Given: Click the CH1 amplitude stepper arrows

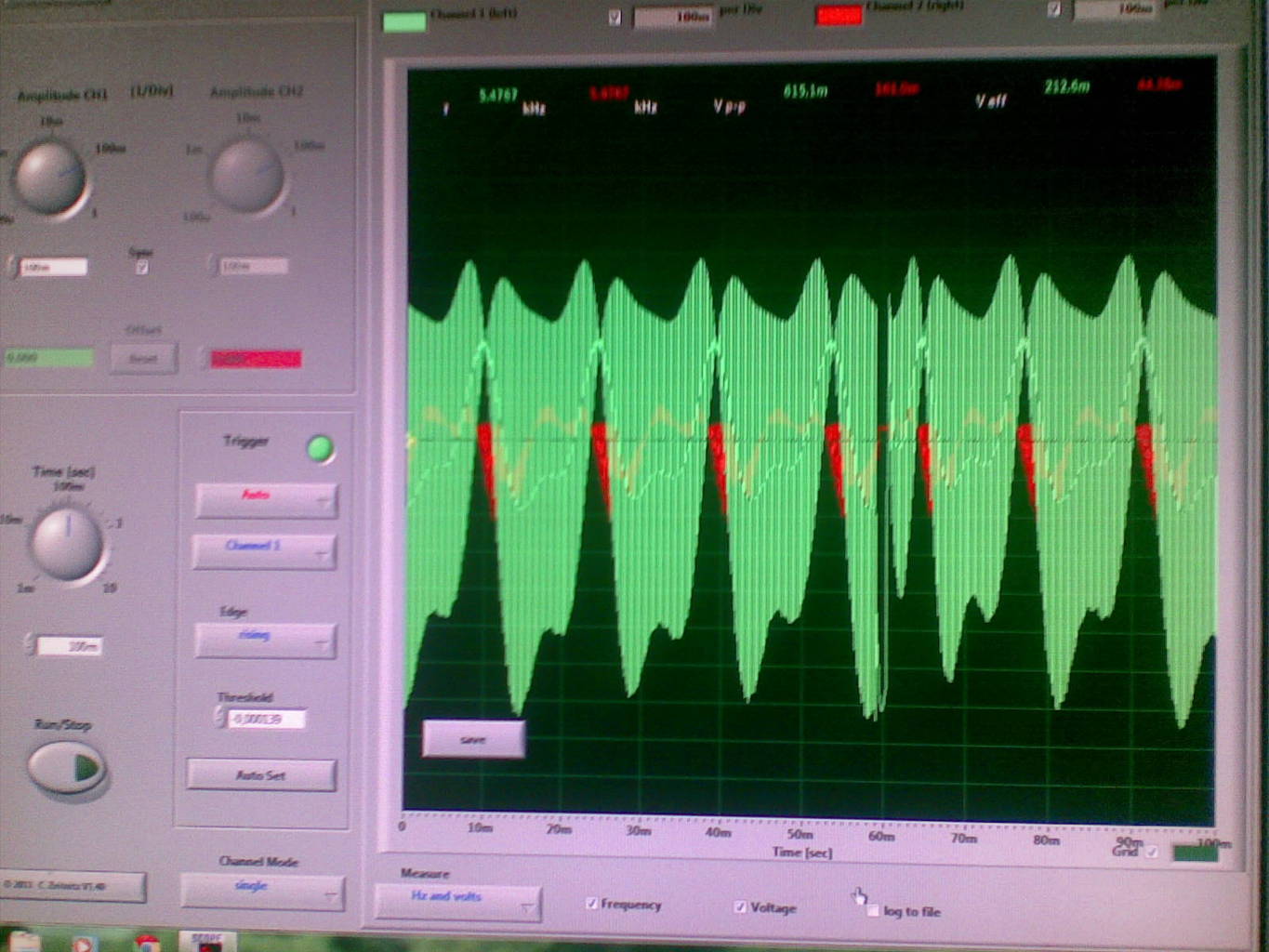Looking at the screenshot, I should click(x=12, y=268).
